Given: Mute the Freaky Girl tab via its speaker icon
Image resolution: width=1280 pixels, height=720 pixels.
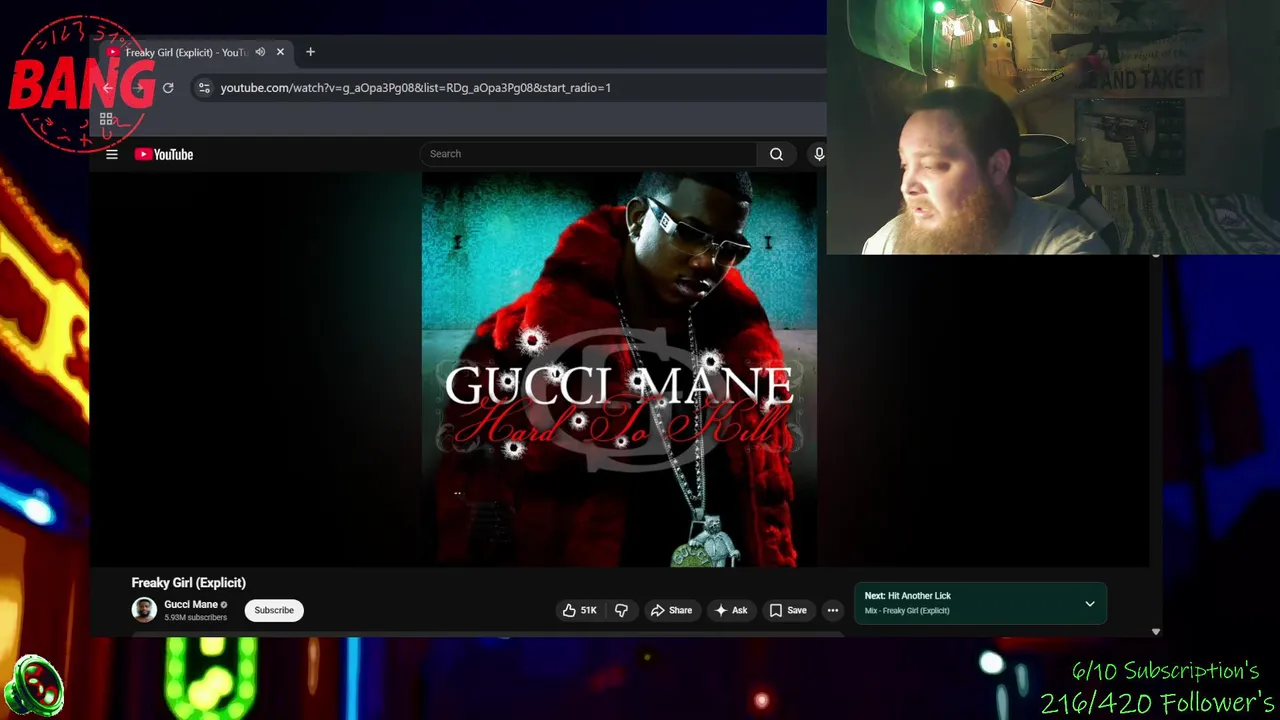Looking at the screenshot, I should click(x=260, y=52).
